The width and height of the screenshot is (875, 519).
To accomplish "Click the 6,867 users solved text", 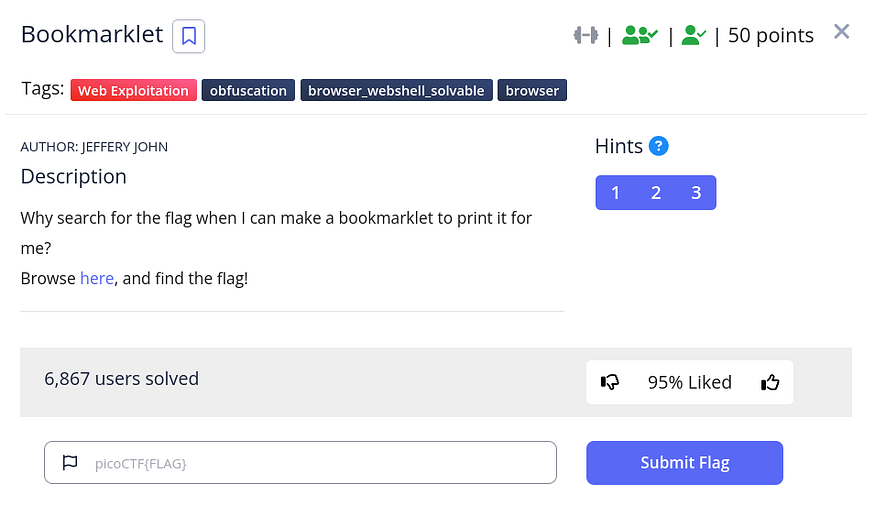I will pyautogui.click(x=122, y=379).
